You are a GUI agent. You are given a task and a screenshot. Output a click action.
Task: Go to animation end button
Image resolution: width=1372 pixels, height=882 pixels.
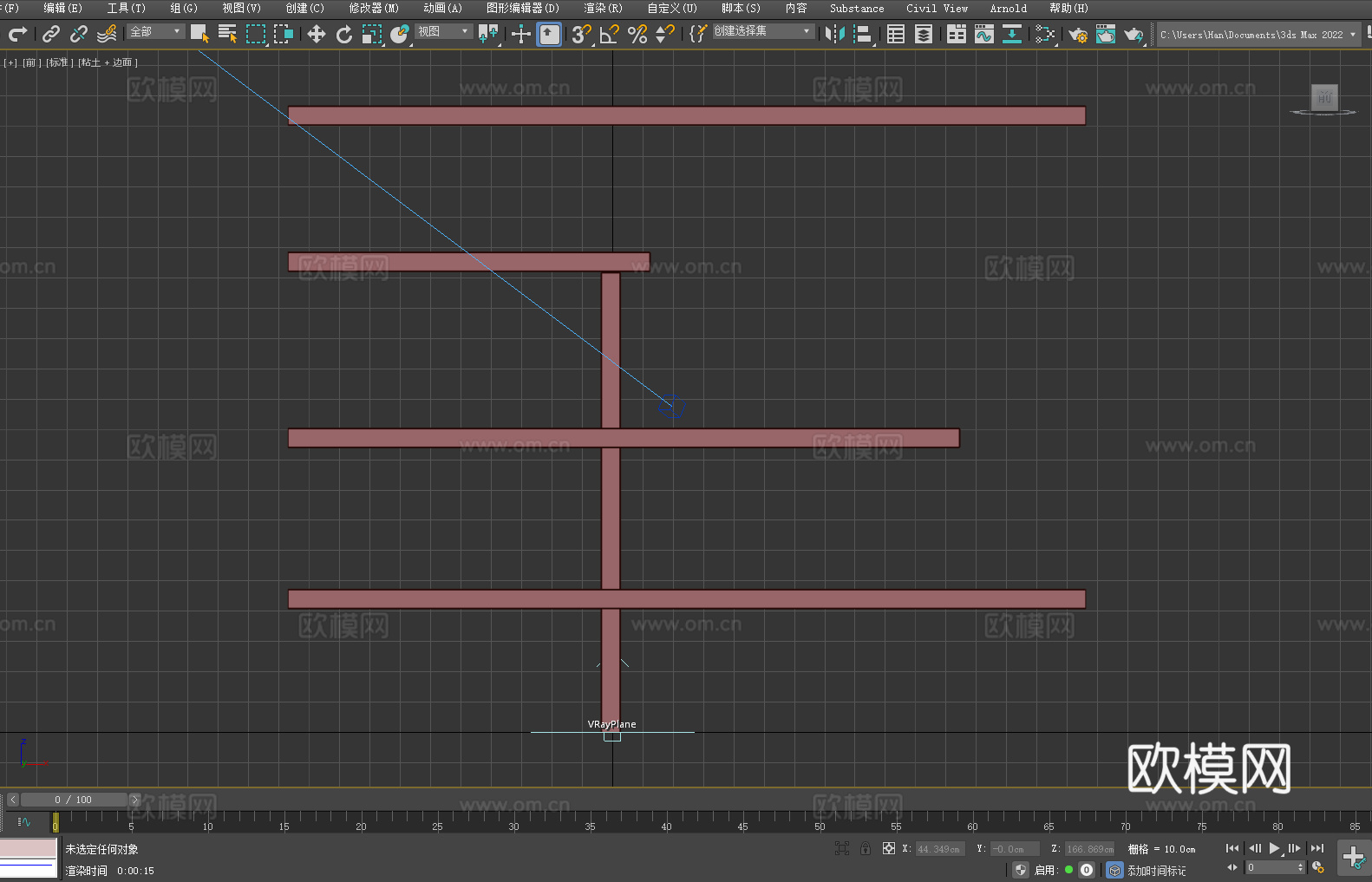click(1316, 848)
